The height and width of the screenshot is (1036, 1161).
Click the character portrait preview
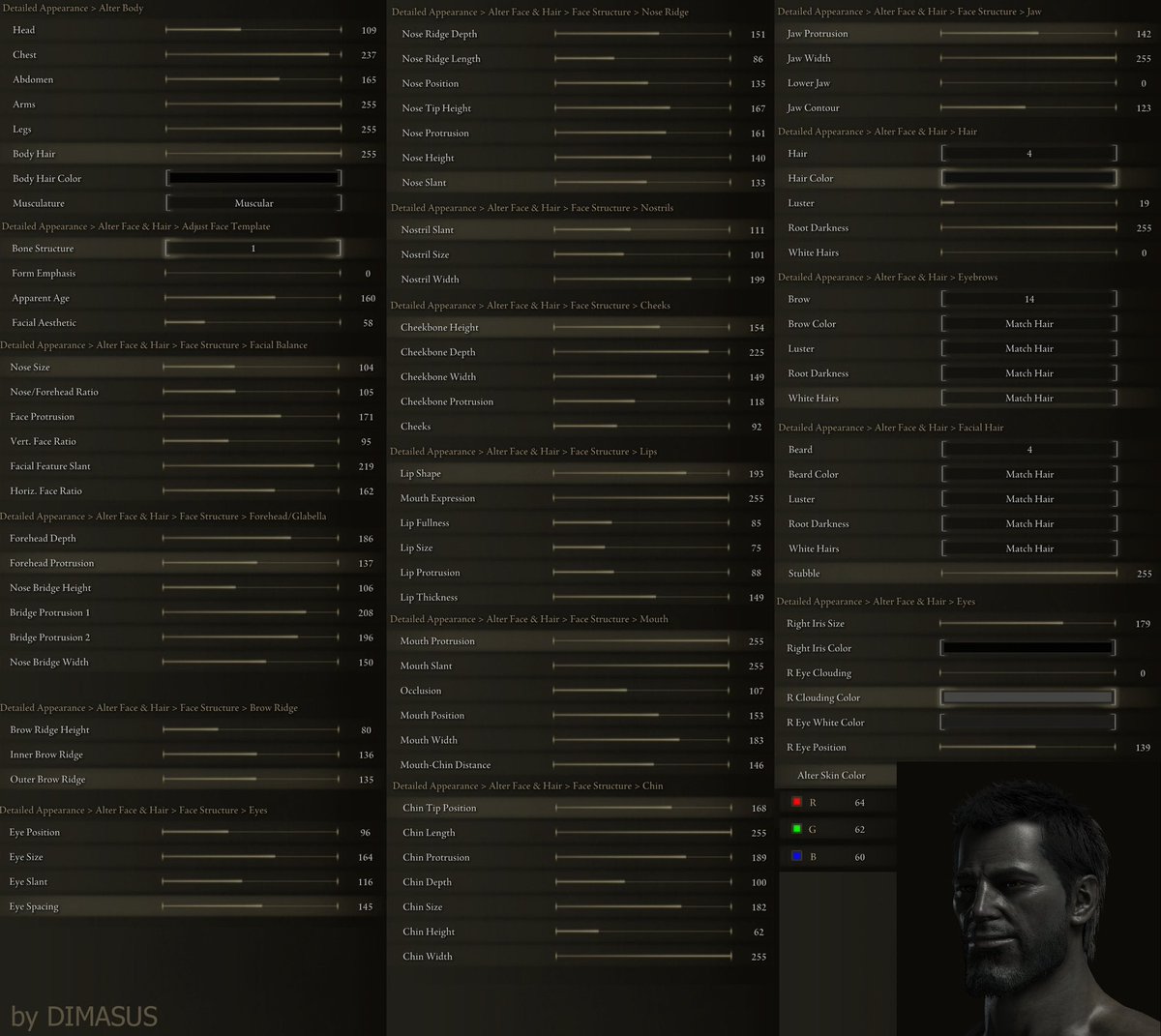[x=1029, y=899]
